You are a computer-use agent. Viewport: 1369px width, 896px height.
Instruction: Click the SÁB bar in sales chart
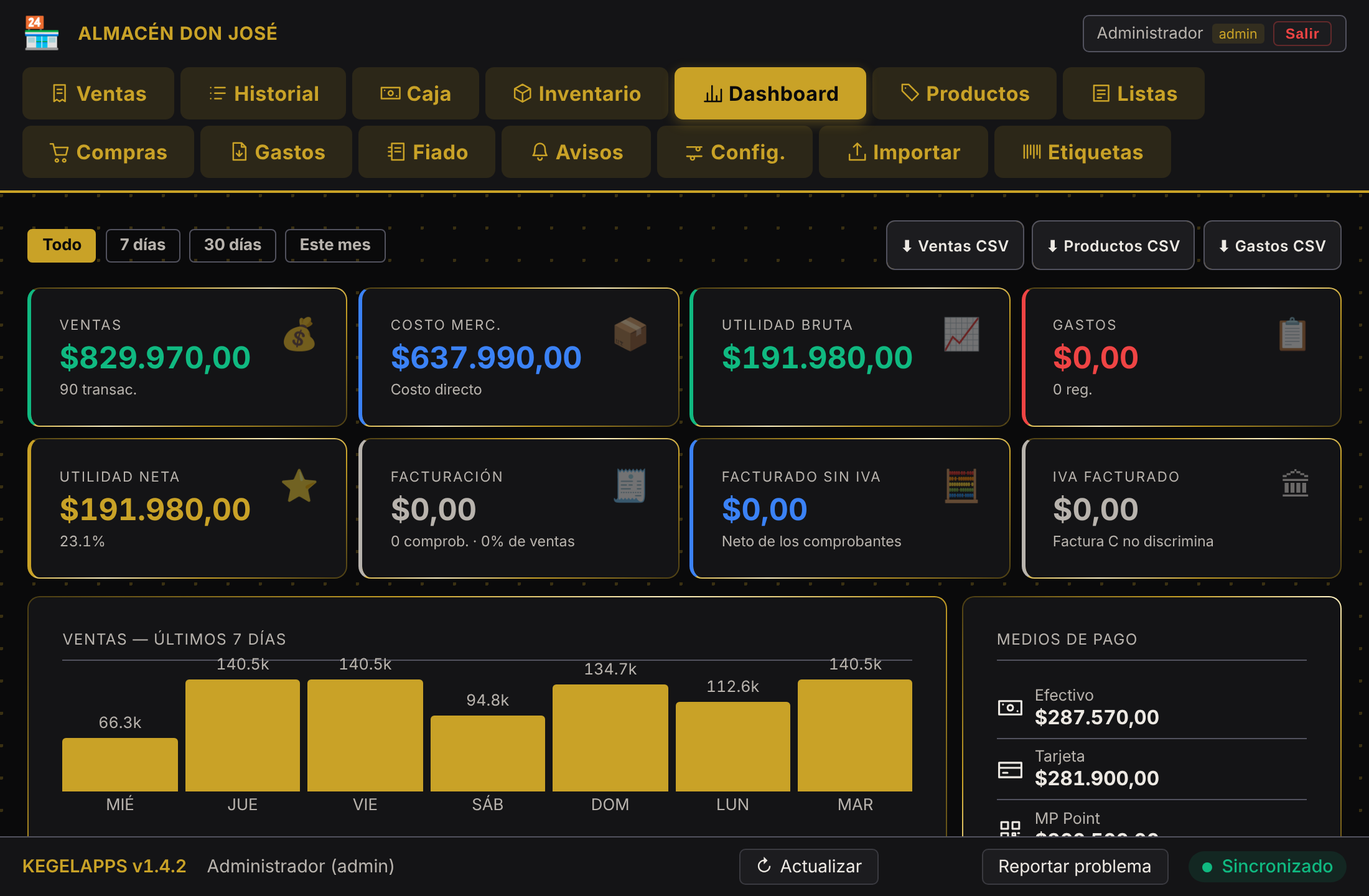coord(488,754)
